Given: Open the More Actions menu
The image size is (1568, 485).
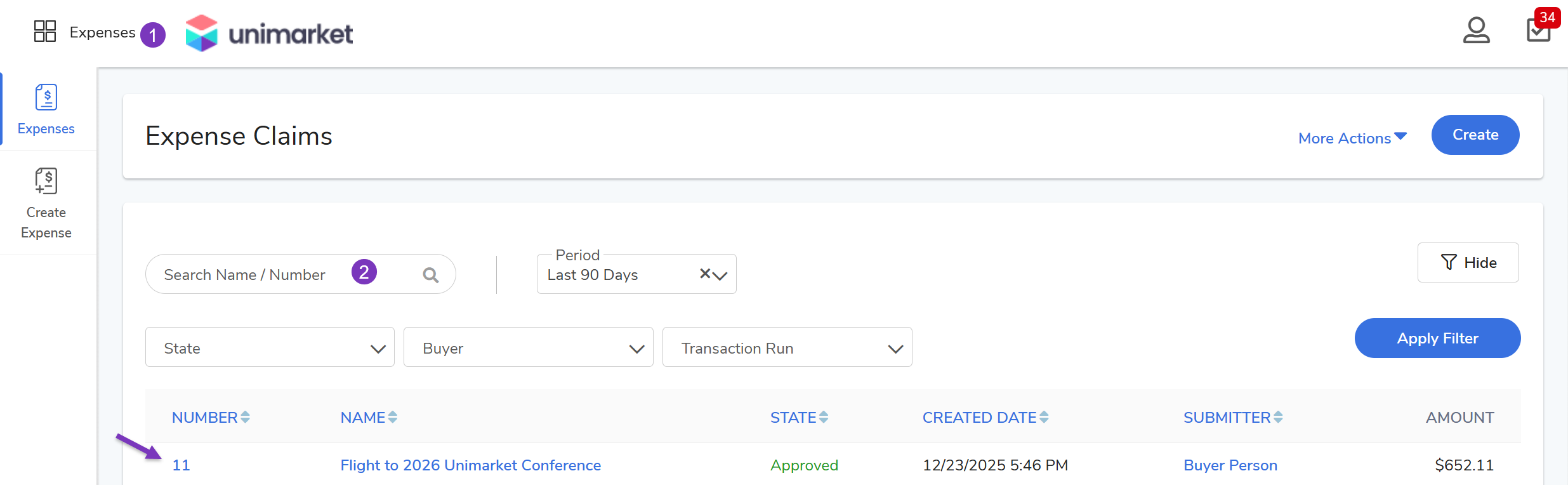Looking at the screenshot, I should click(1352, 138).
